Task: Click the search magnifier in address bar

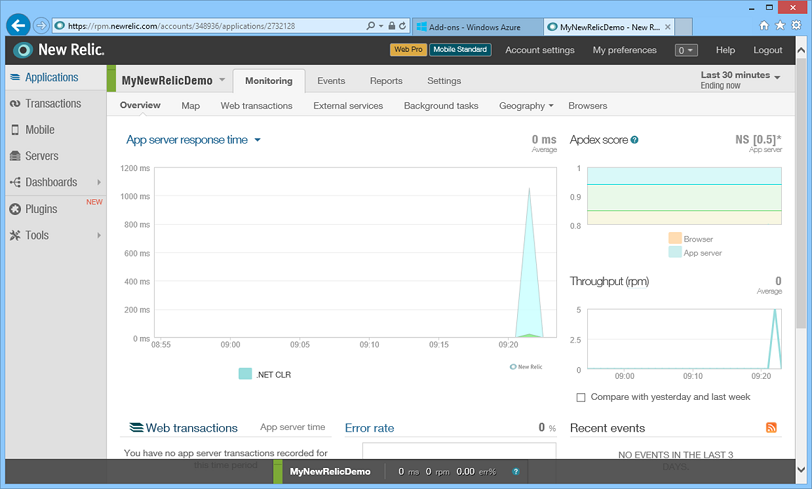Action: (x=371, y=25)
